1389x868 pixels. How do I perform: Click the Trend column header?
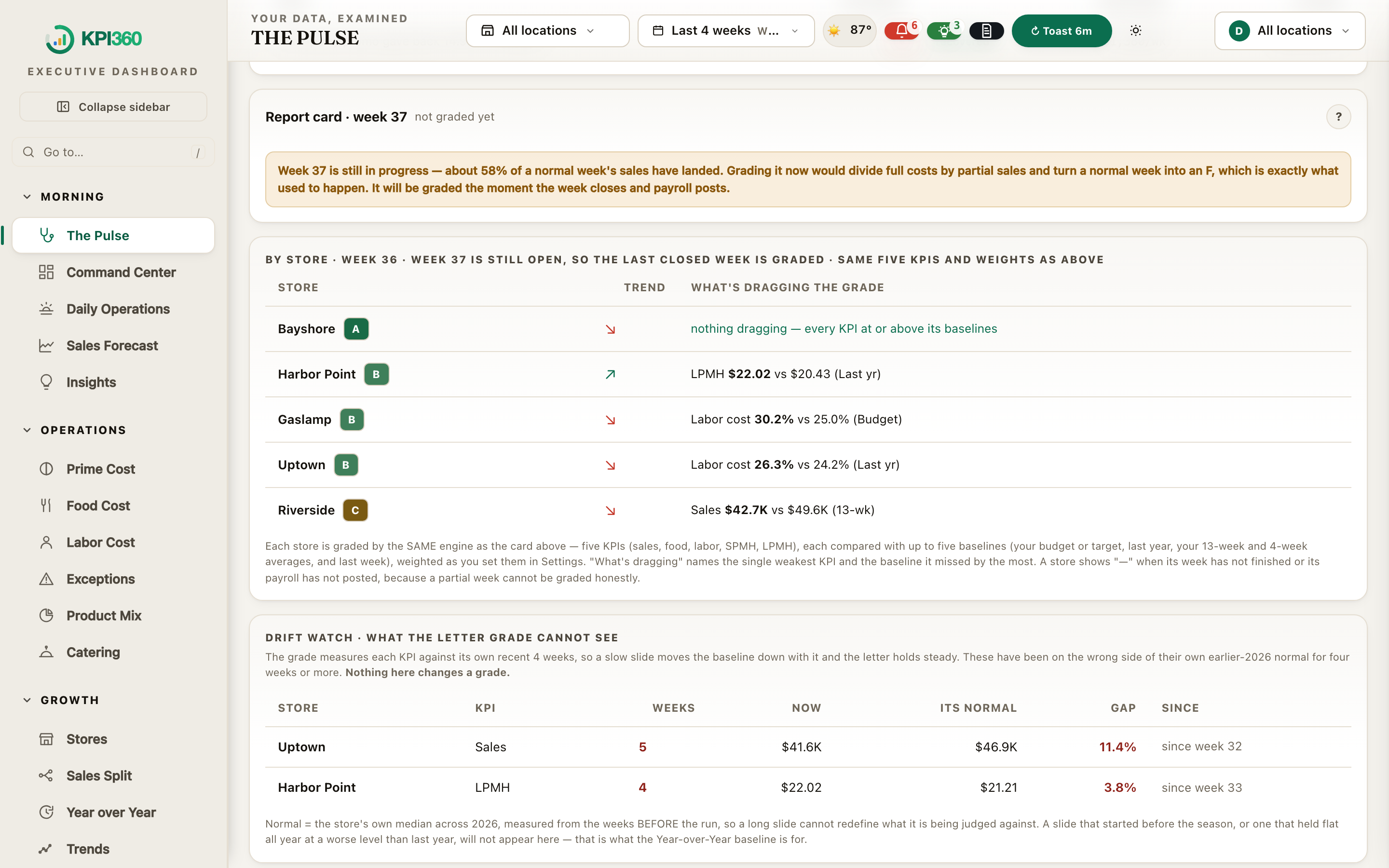pyautogui.click(x=644, y=287)
